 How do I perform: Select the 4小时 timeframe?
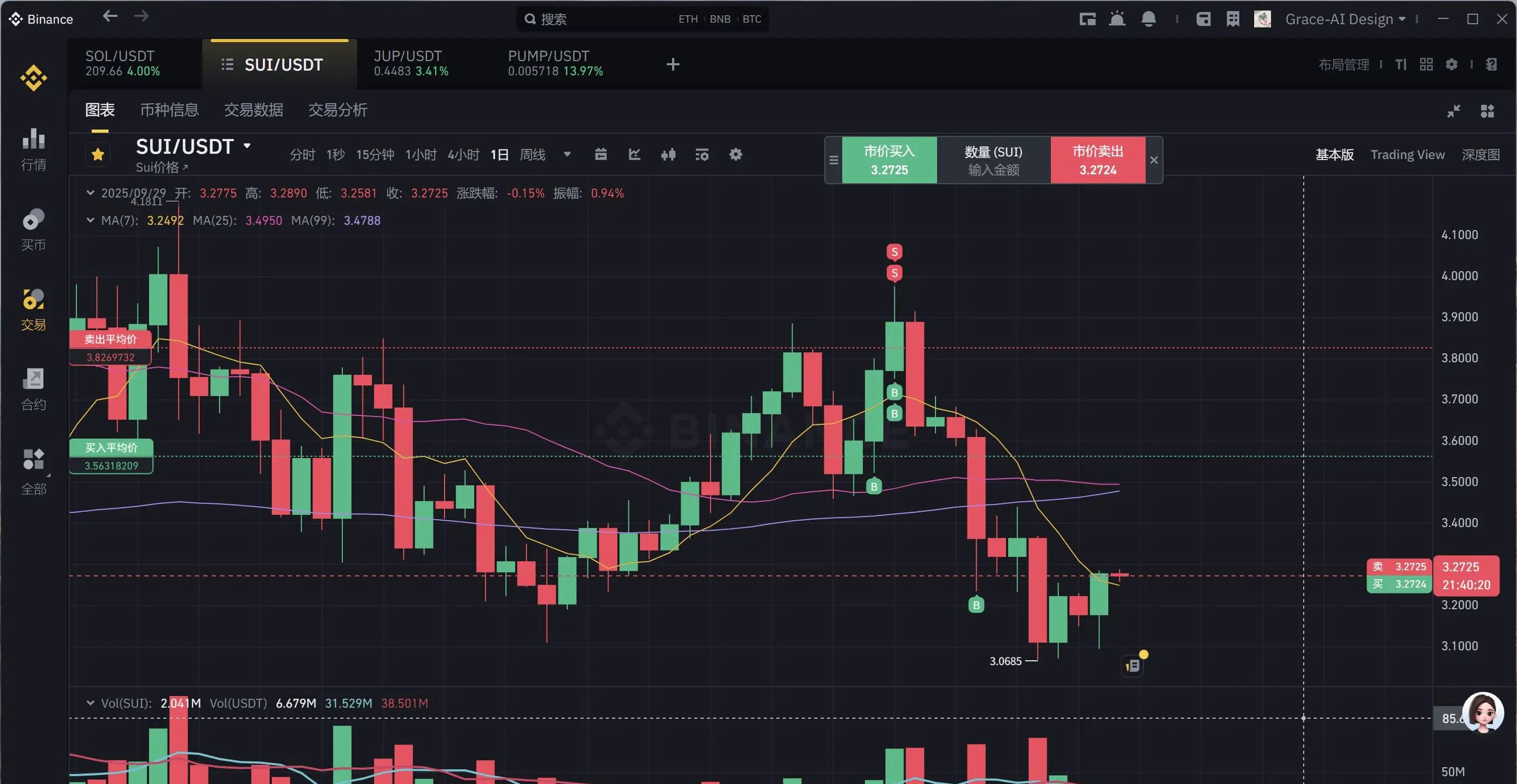(x=463, y=154)
